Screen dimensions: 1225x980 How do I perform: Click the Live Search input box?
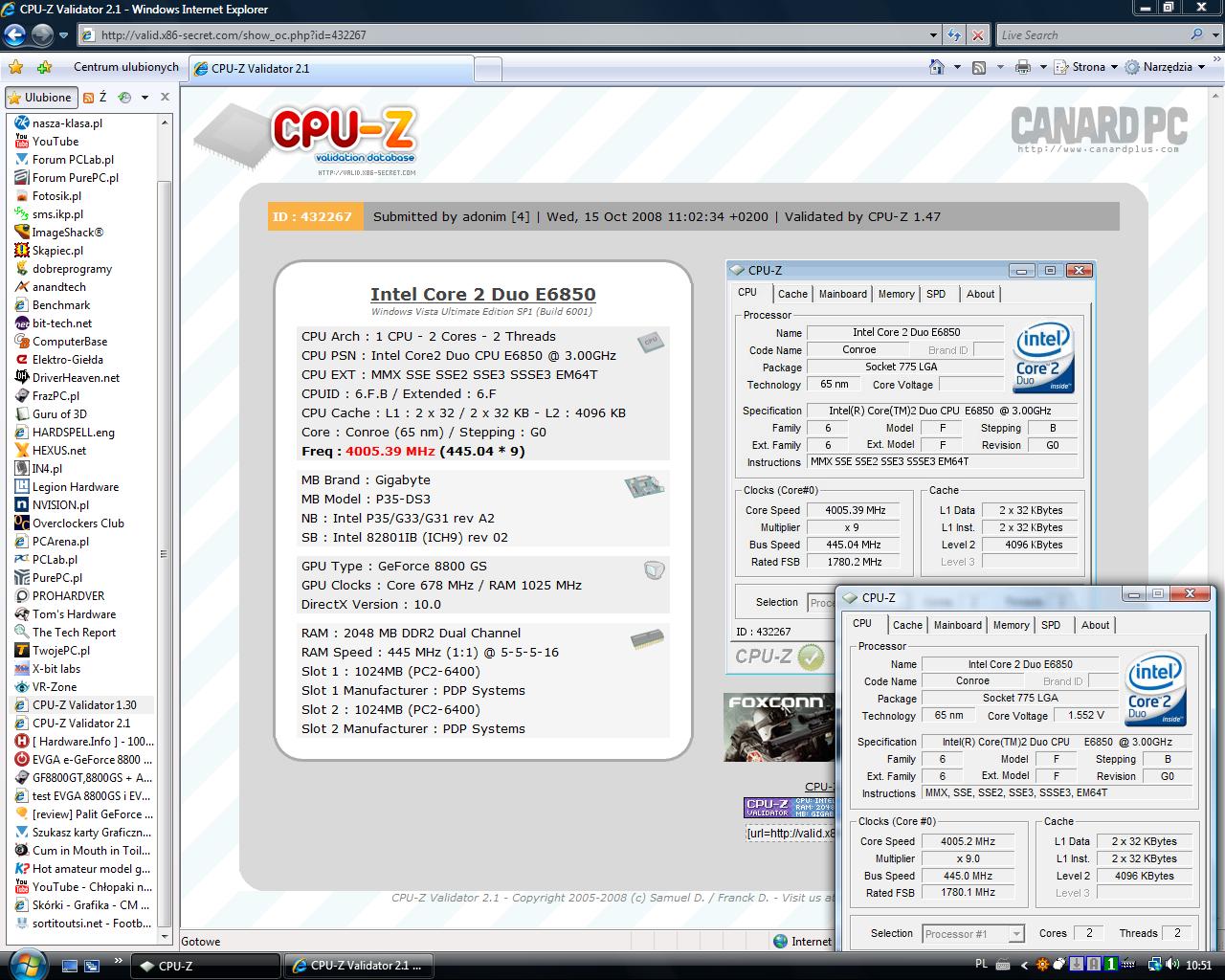pos(1092,35)
